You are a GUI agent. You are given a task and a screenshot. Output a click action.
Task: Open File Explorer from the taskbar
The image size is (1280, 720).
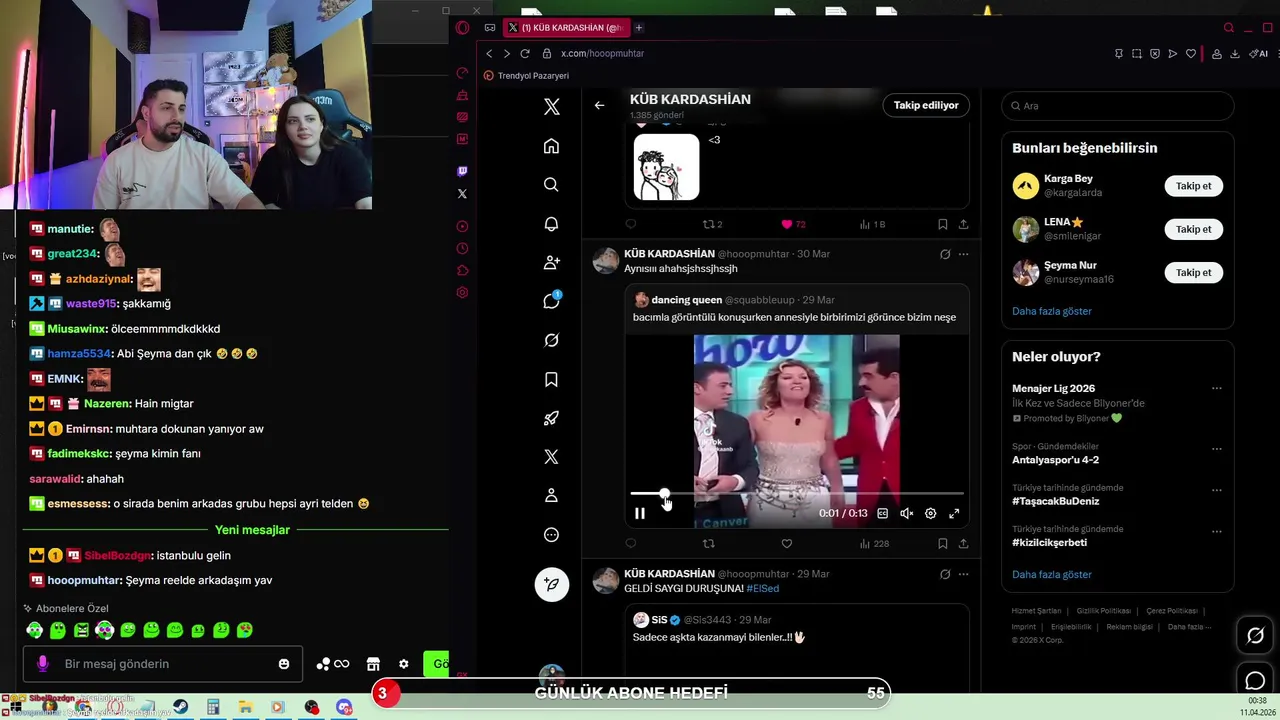[x=245, y=707]
